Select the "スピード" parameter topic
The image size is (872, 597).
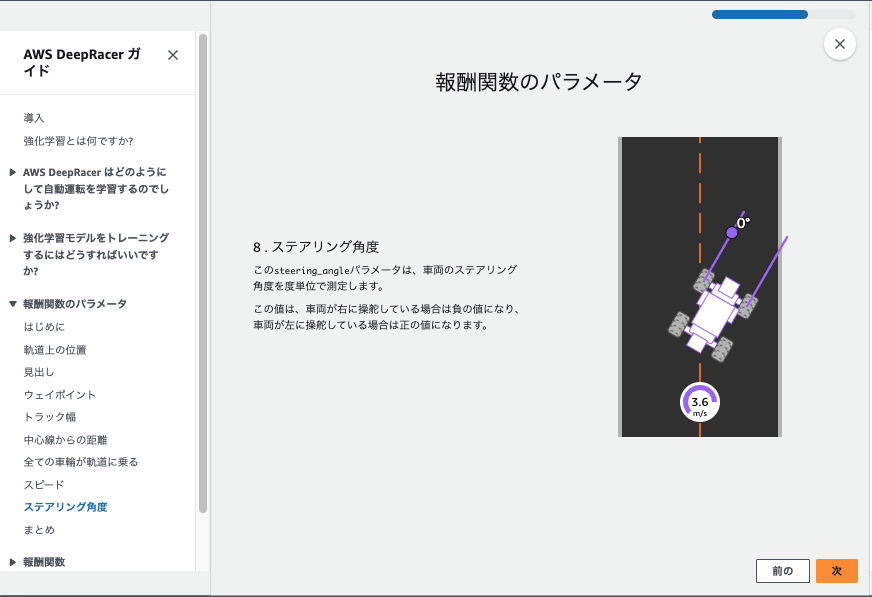click(x=45, y=484)
